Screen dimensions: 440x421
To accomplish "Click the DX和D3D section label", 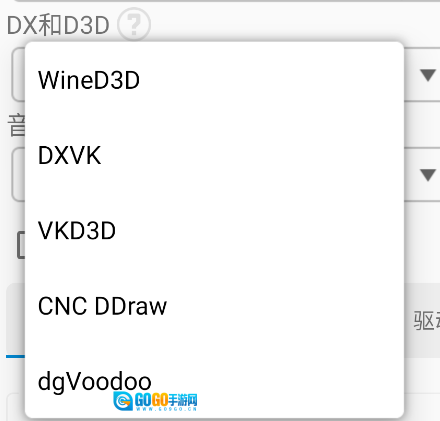I will click(58, 25).
